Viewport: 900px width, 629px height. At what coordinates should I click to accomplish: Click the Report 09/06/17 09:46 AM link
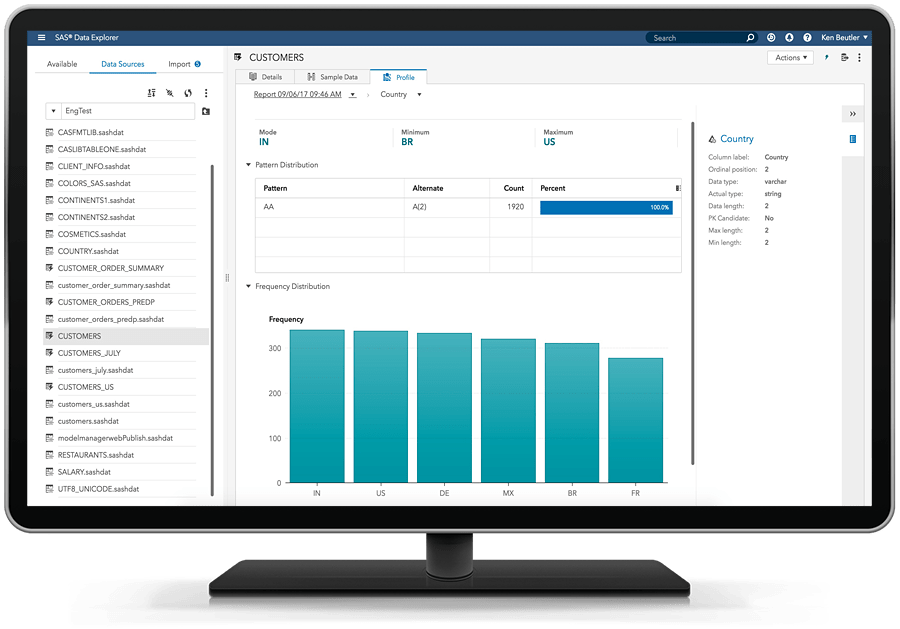[298, 95]
